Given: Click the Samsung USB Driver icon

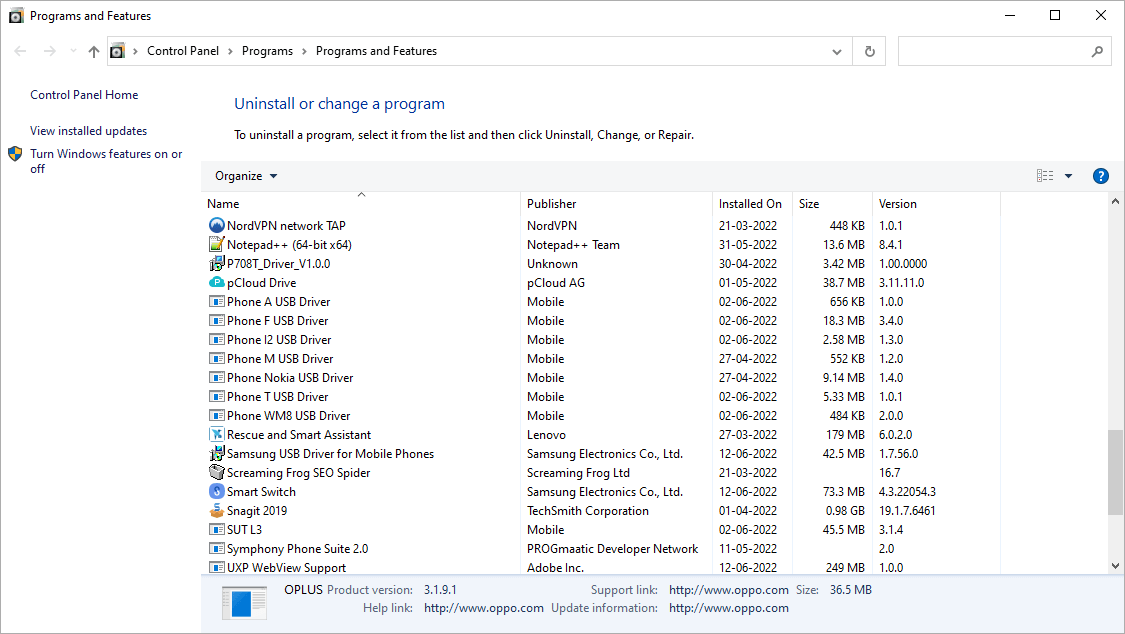Looking at the screenshot, I should pyautogui.click(x=217, y=453).
